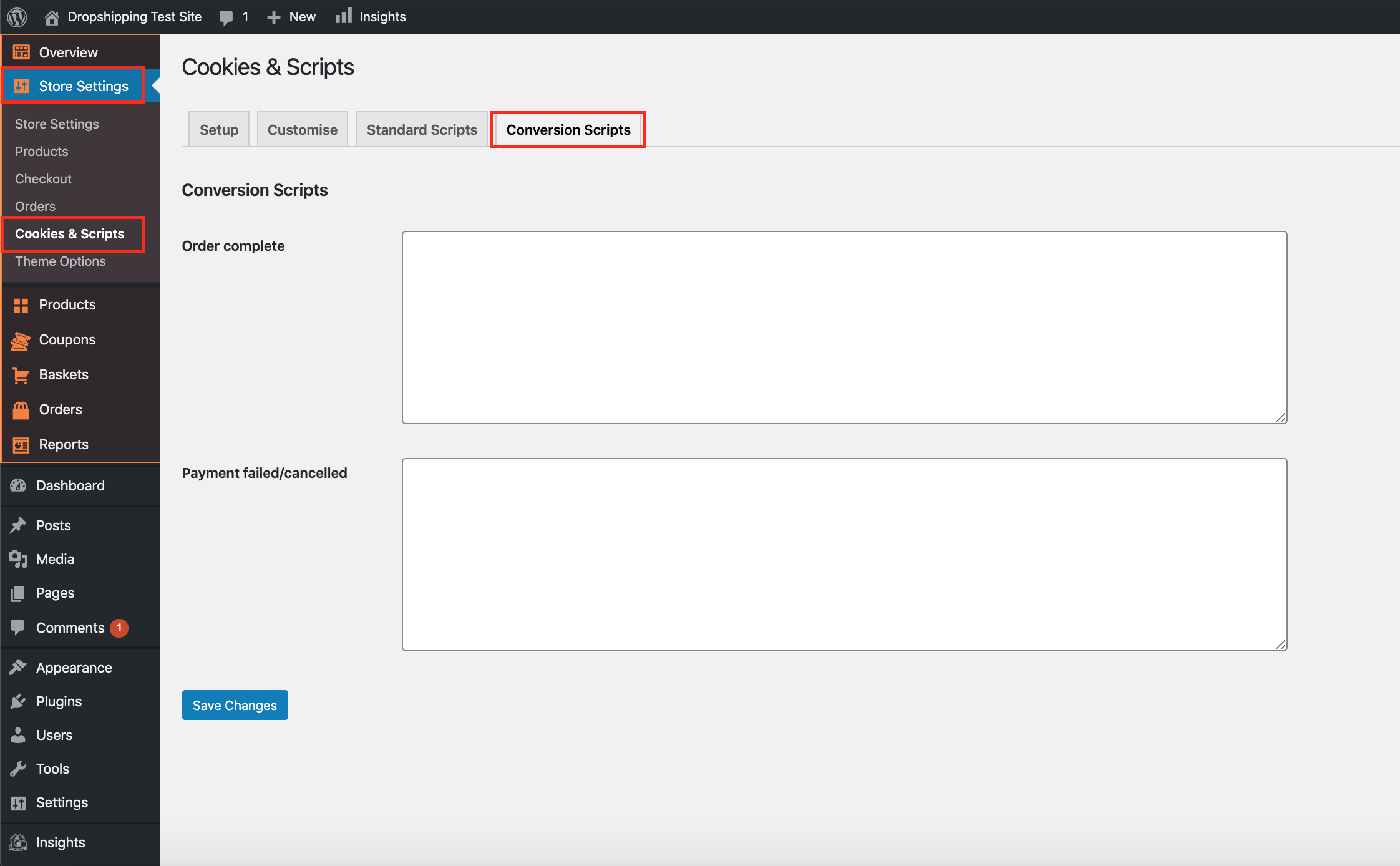Screen dimensions: 1400x866
Task: Click the Plugins plug icon
Action: [x=18, y=701]
